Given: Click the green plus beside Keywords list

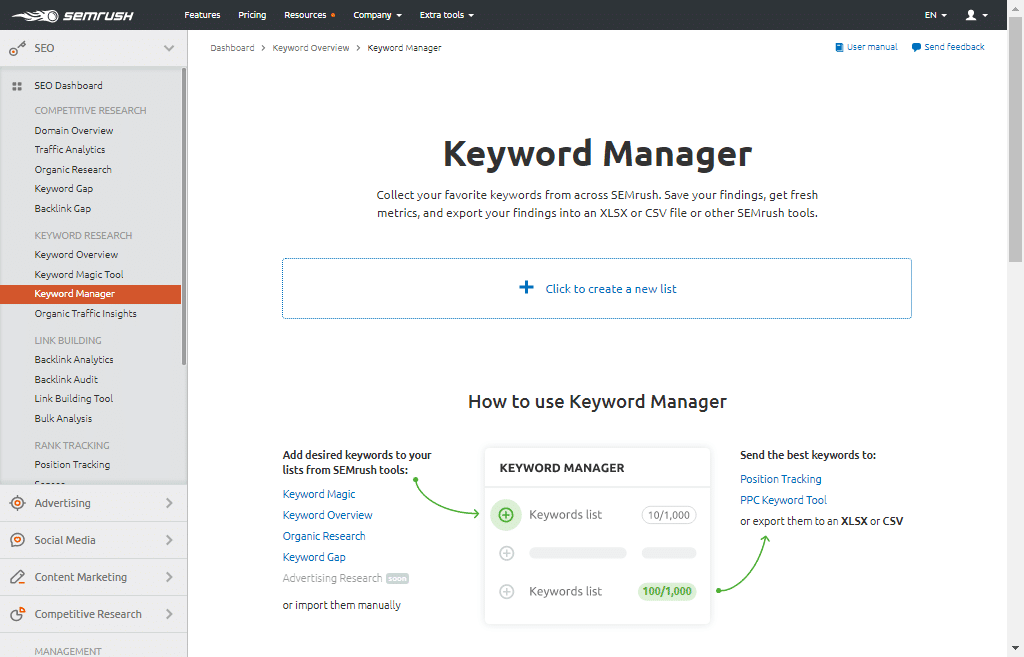Looking at the screenshot, I should (x=506, y=514).
